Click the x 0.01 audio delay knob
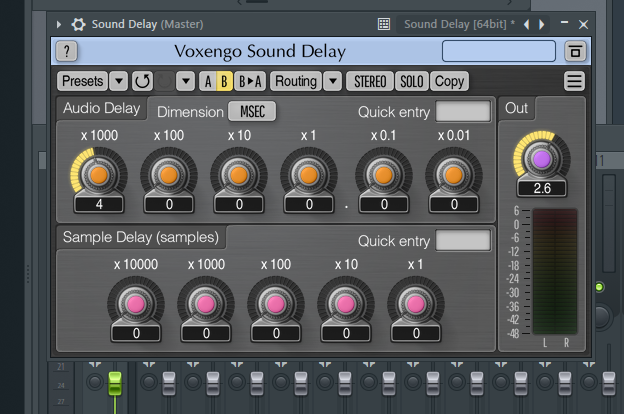Image resolution: width=624 pixels, height=414 pixels. pyautogui.click(x=454, y=175)
